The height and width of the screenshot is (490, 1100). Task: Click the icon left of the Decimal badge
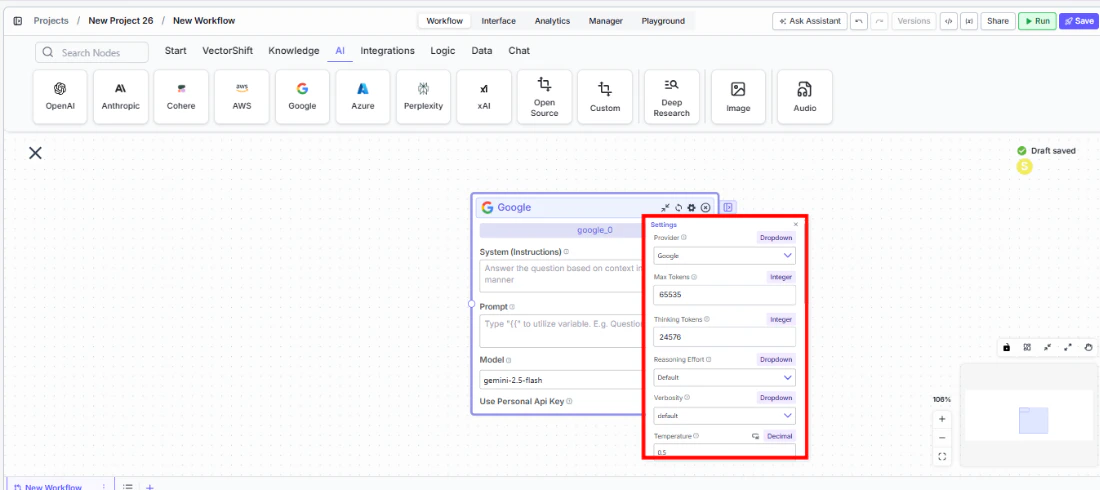point(756,436)
